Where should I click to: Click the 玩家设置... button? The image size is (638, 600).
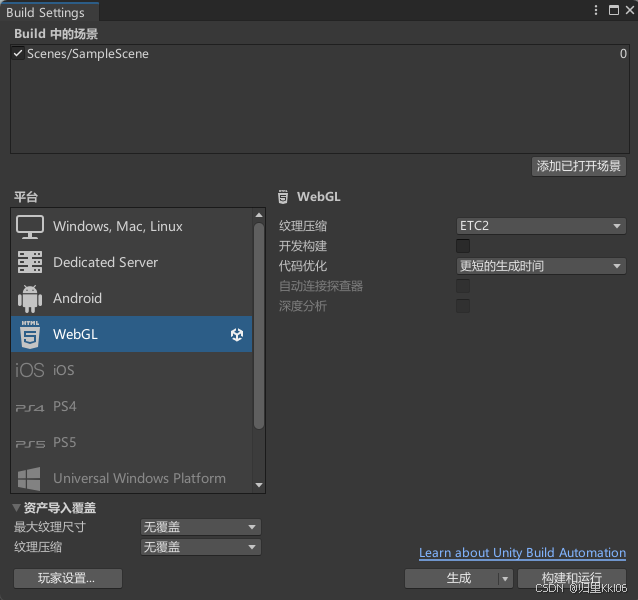point(68,578)
